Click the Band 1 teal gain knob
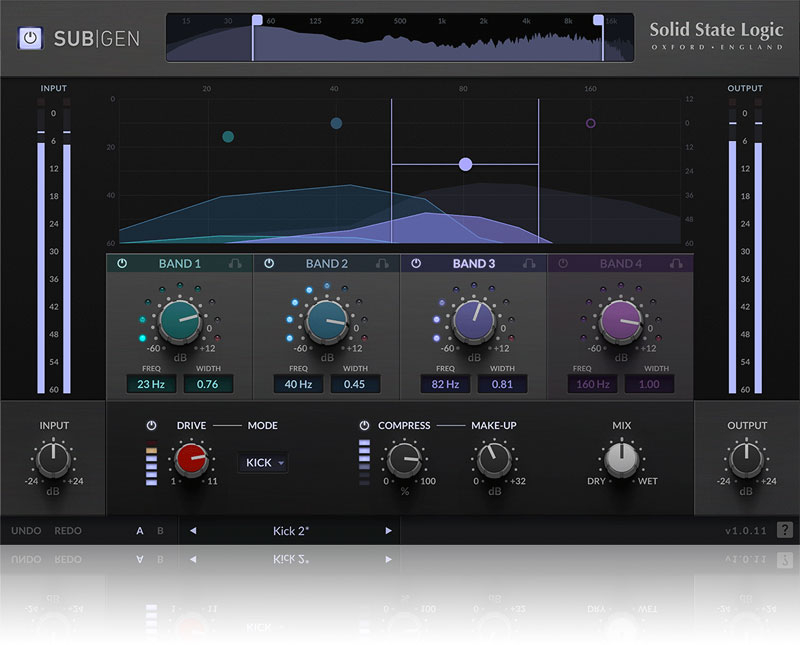 tap(180, 321)
